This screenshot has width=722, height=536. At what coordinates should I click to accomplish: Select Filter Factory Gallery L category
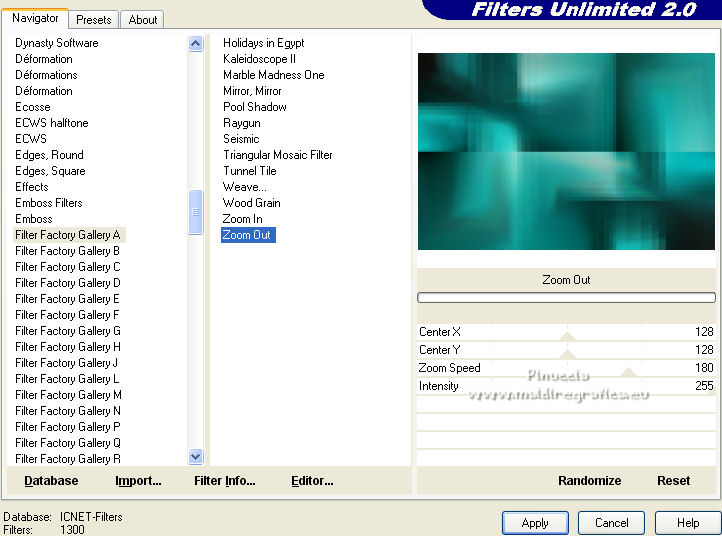point(67,379)
